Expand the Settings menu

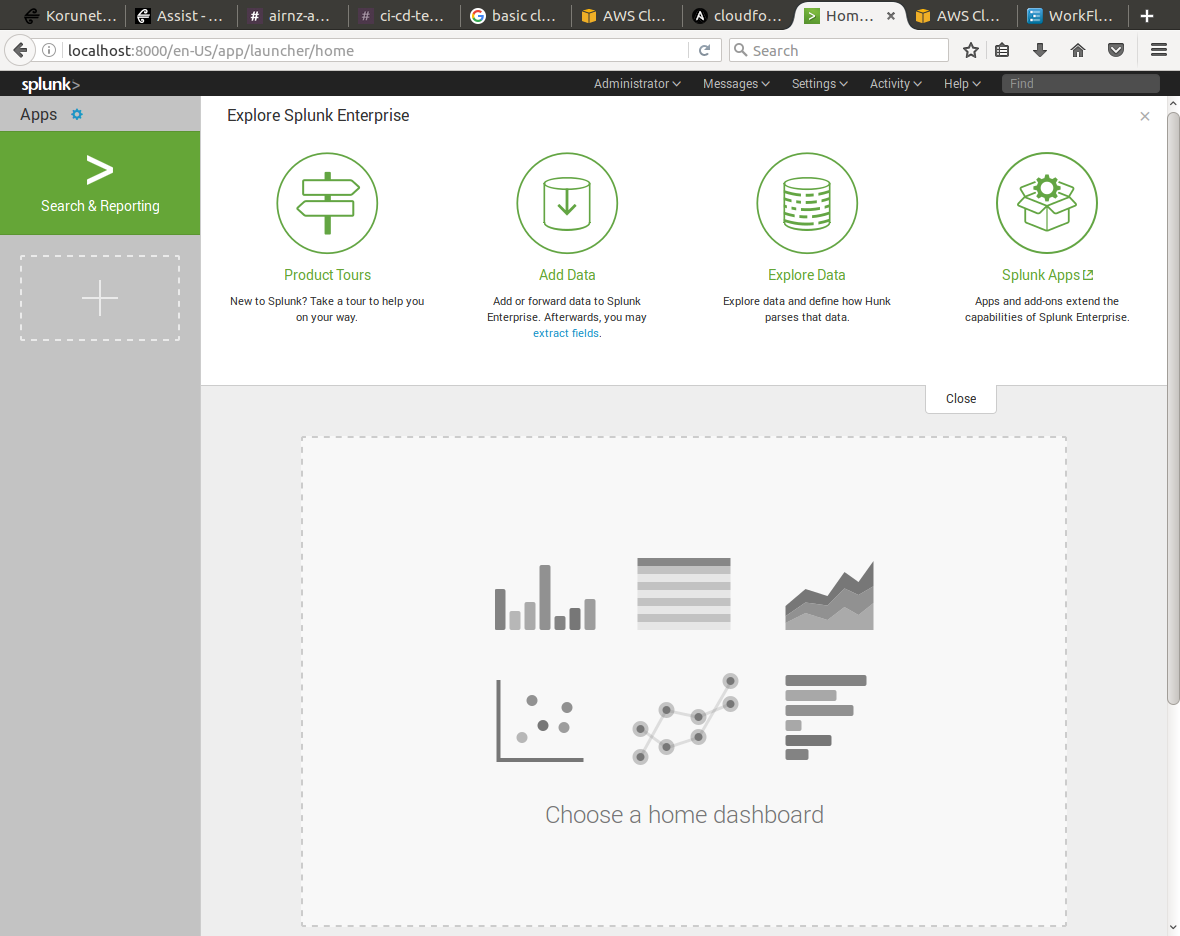pyautogui.click(x=820, y=84)
